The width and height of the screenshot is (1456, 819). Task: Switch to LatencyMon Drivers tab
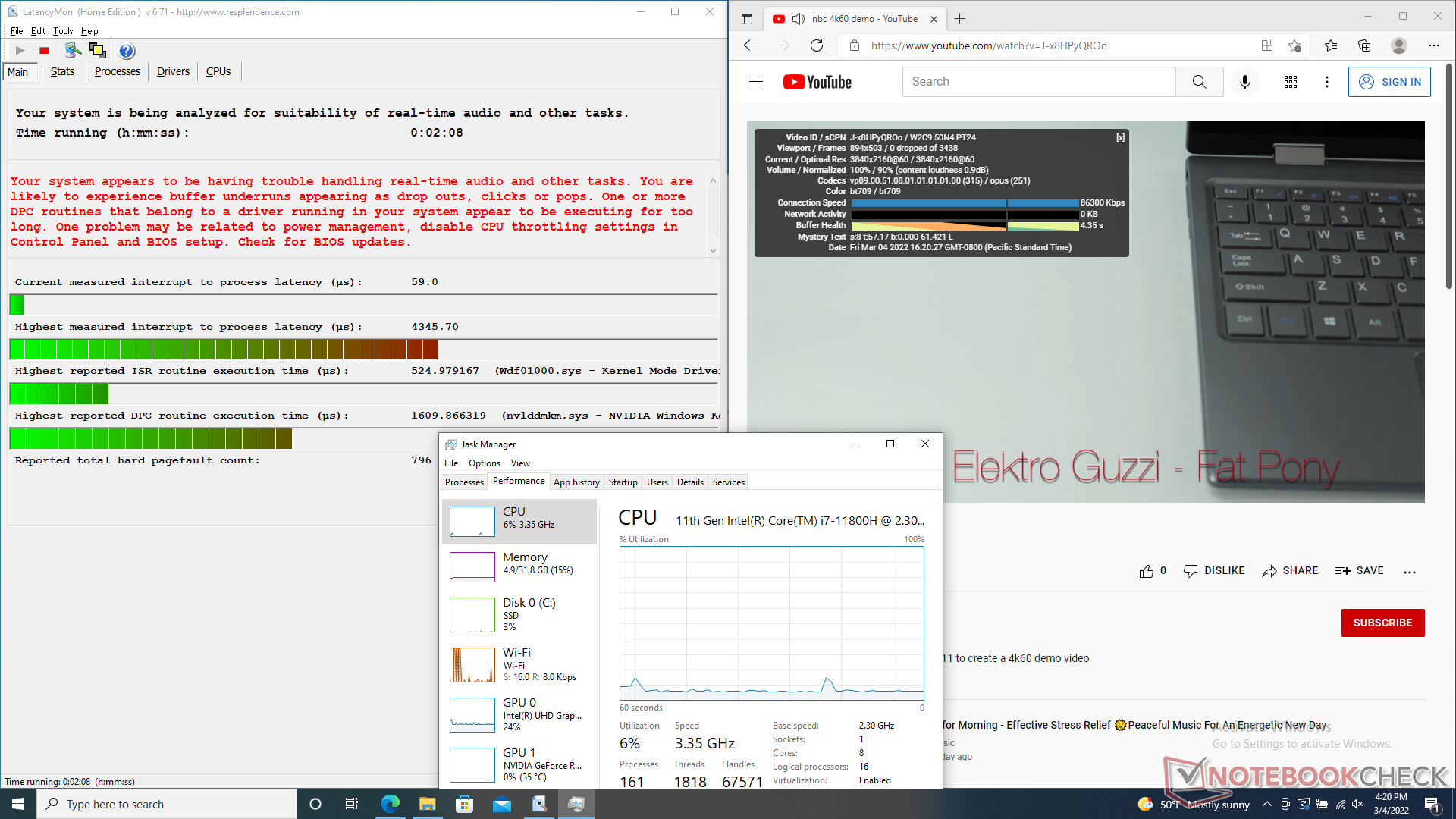(x=173, y=71)
